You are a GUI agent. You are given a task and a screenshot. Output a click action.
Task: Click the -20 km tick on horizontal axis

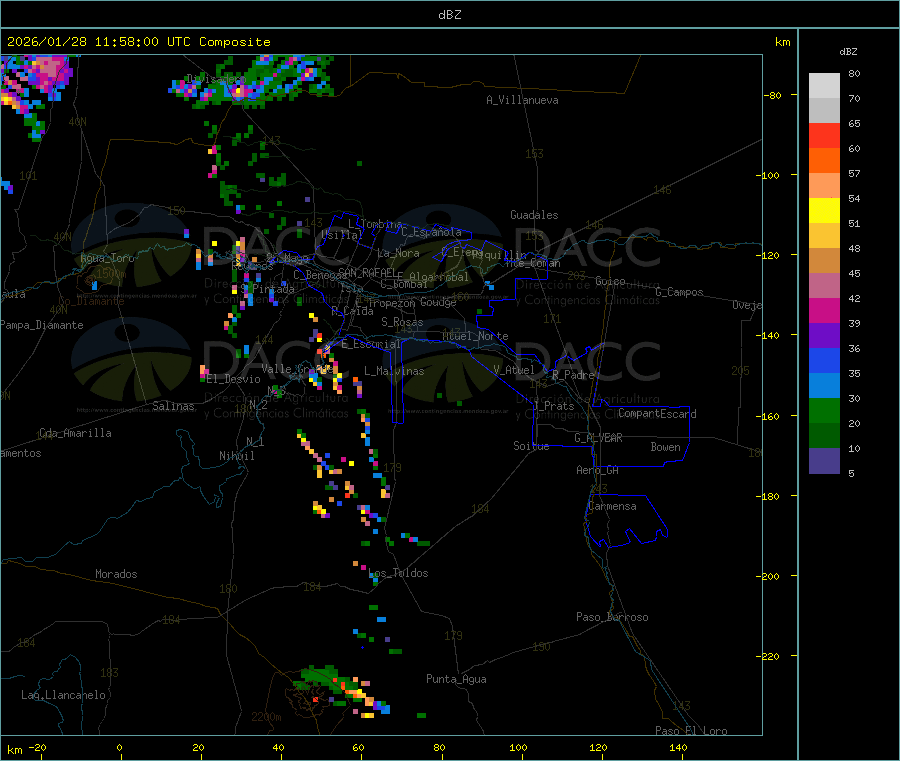pos(37,747)
